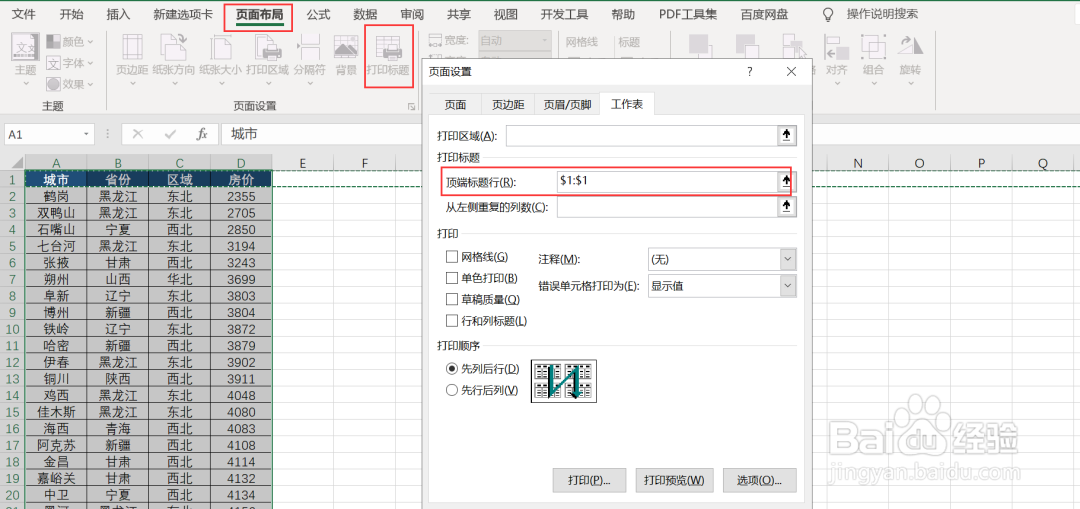Open the 页眉/页脚 tab in dialog
1080x509 pixels.
tap(568, 105)
